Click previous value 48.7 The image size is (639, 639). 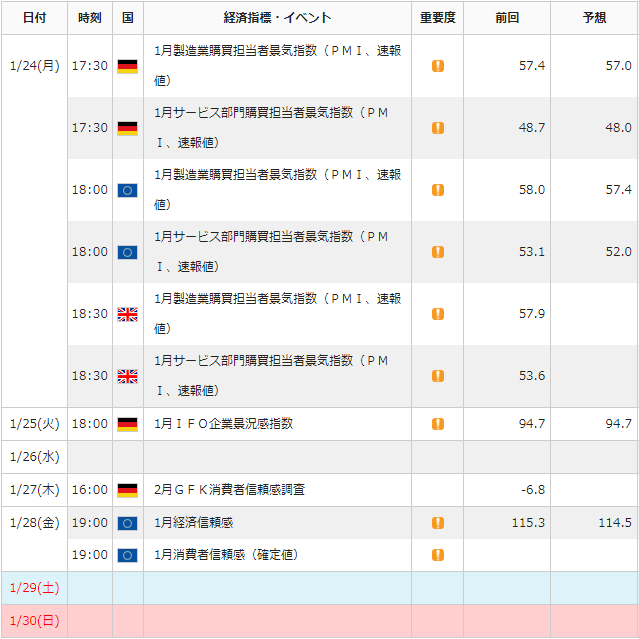pyautogui.click(x=532, y=128)
